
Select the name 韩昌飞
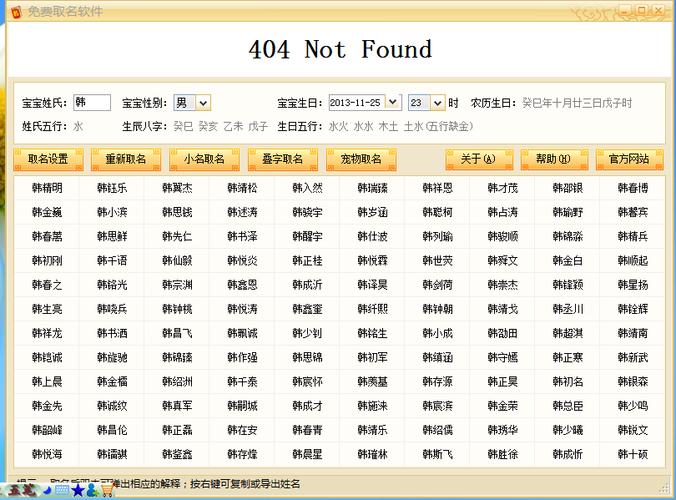pyautogui.click(x=177, y=333)
